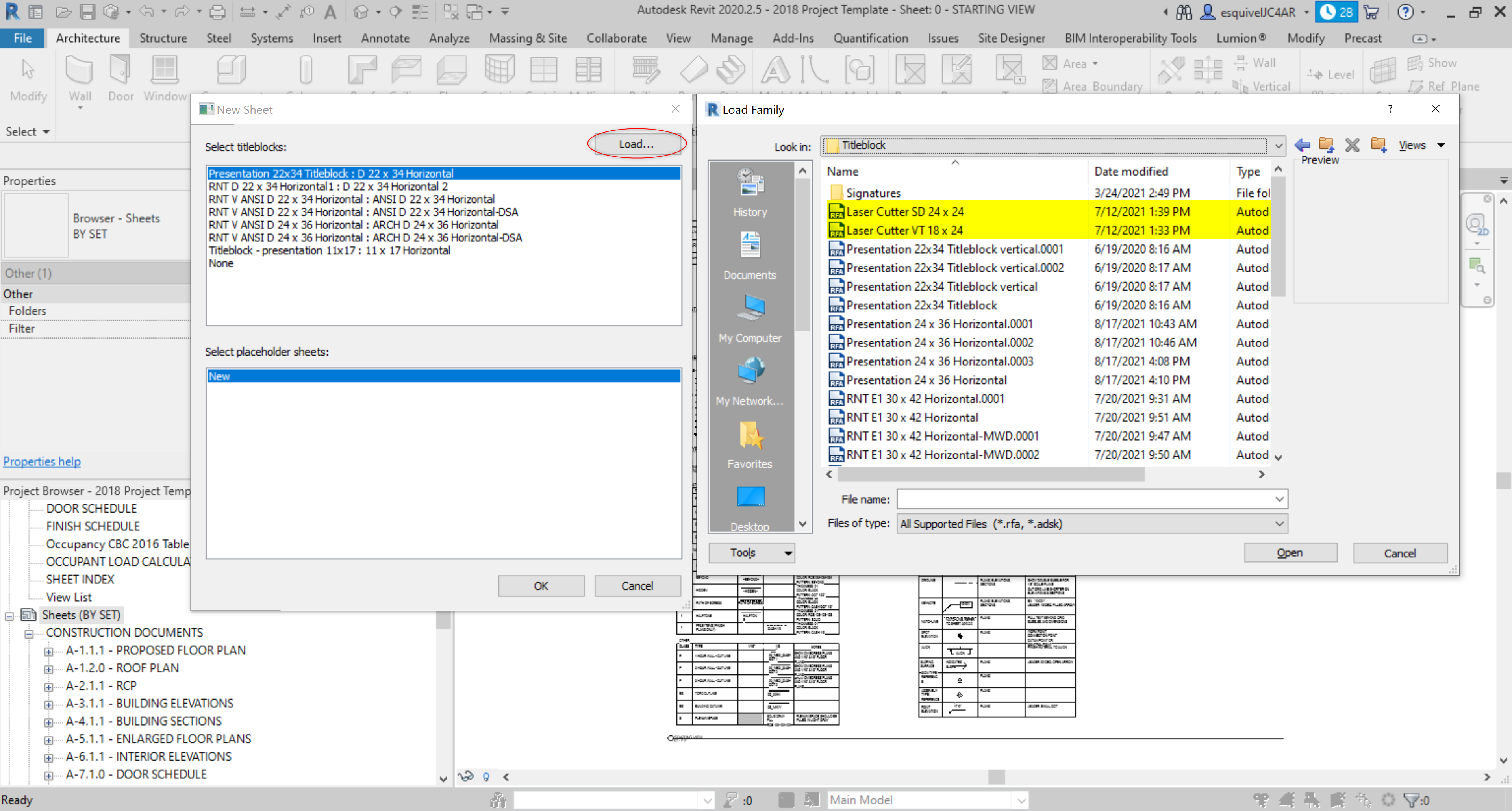The image size is (1512, 811).
Task: Click OK in New Sheet dialog
Action: point(541,586)
